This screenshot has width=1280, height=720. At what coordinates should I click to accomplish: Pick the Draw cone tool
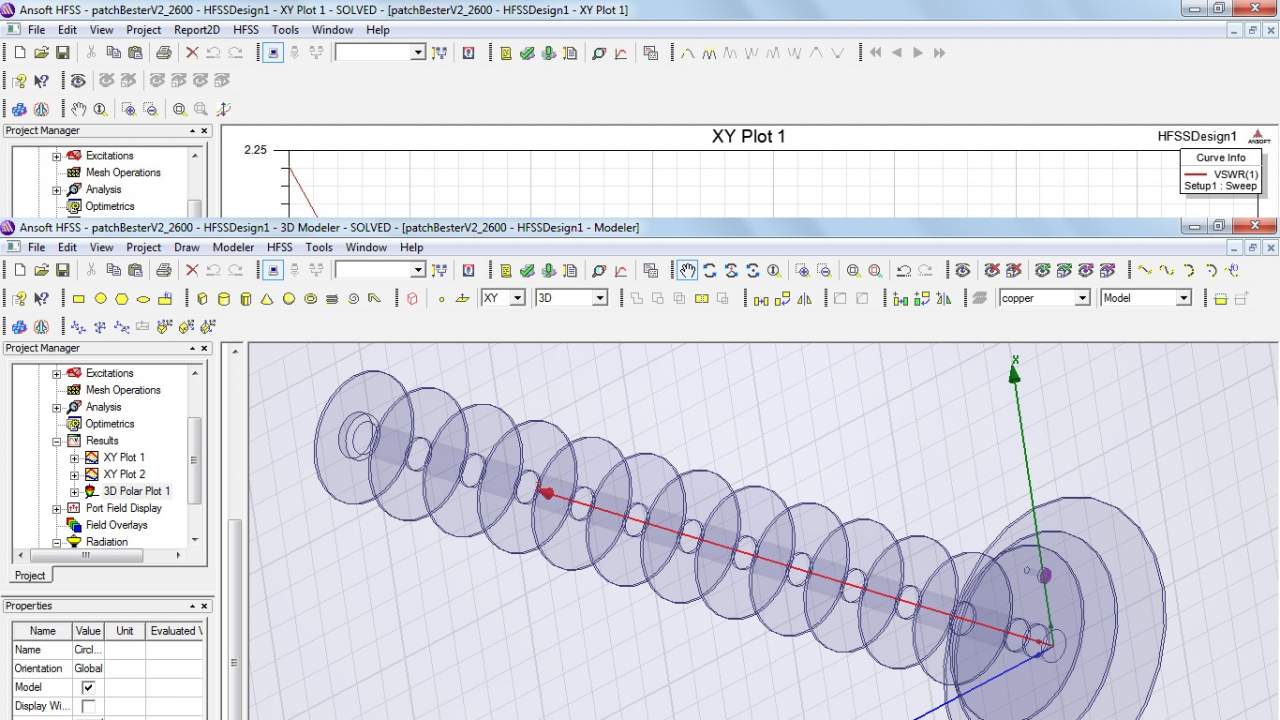(267, 298)
